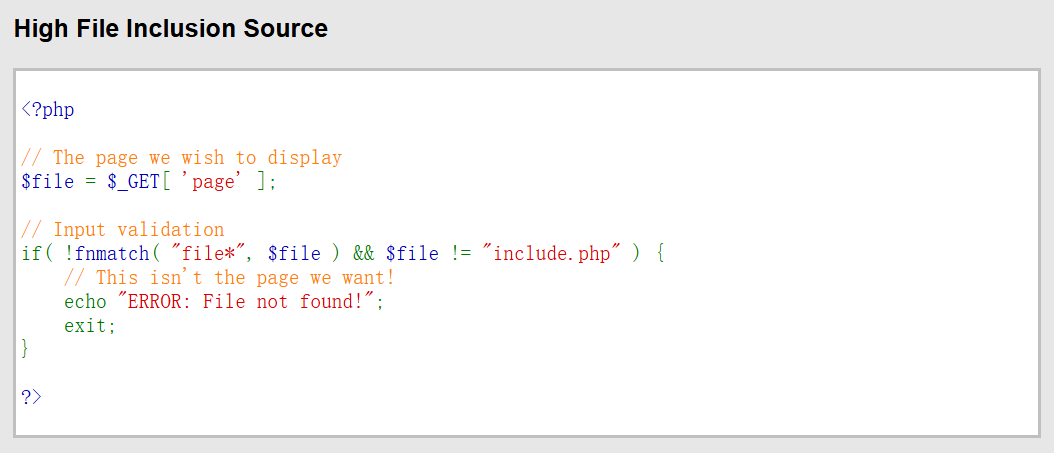Click the closing ?> PHP tag
The image size is (1054, 453).
coord(32,397)
